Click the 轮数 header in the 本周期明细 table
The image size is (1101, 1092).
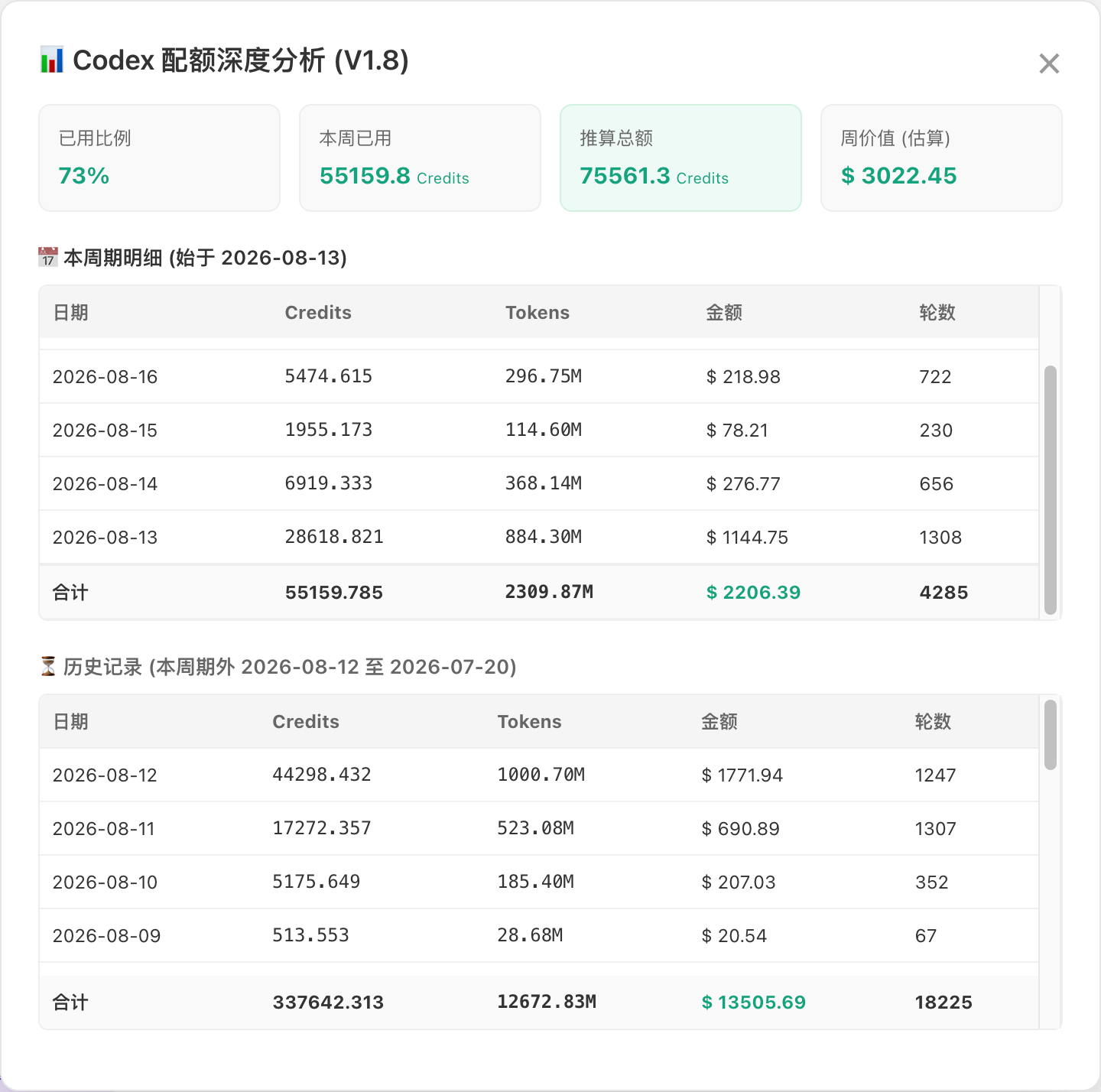[937, 313]
